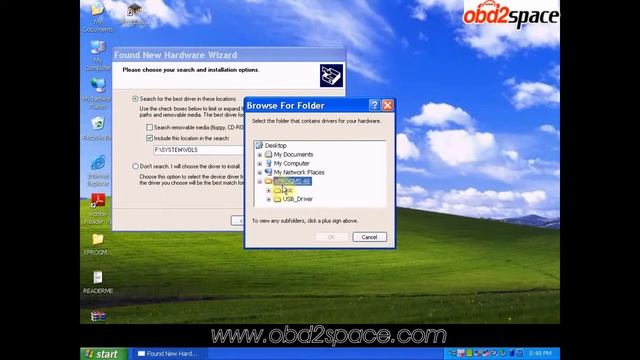640x360 pixels.
Task: Open the My Documents desktop icon
Action: coord(98,16)
